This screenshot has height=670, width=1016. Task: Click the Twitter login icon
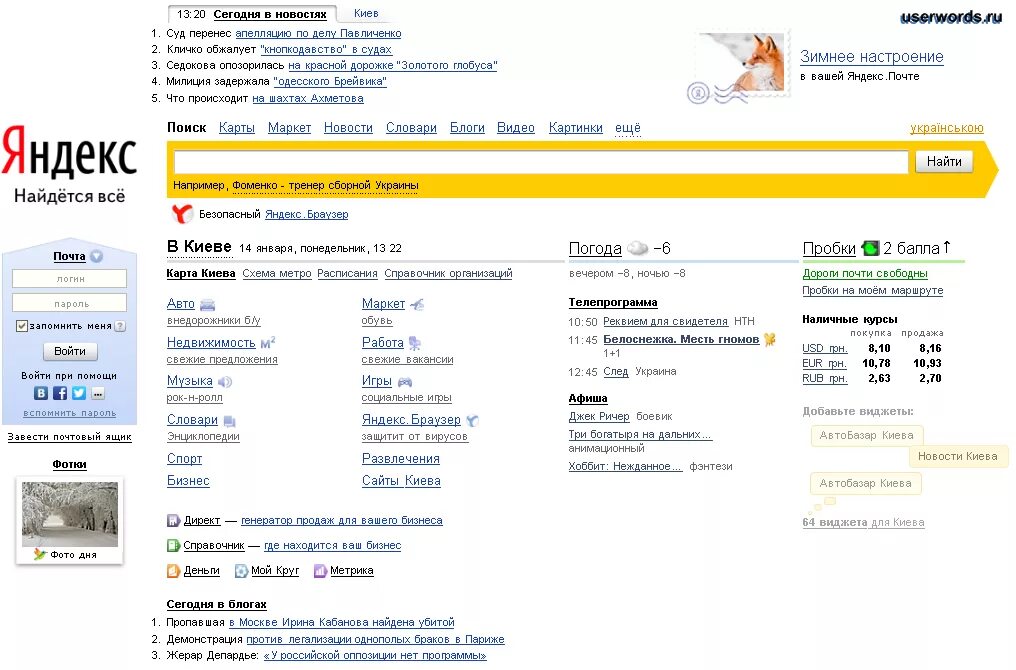pyautogui.click(x=79, y=393)
